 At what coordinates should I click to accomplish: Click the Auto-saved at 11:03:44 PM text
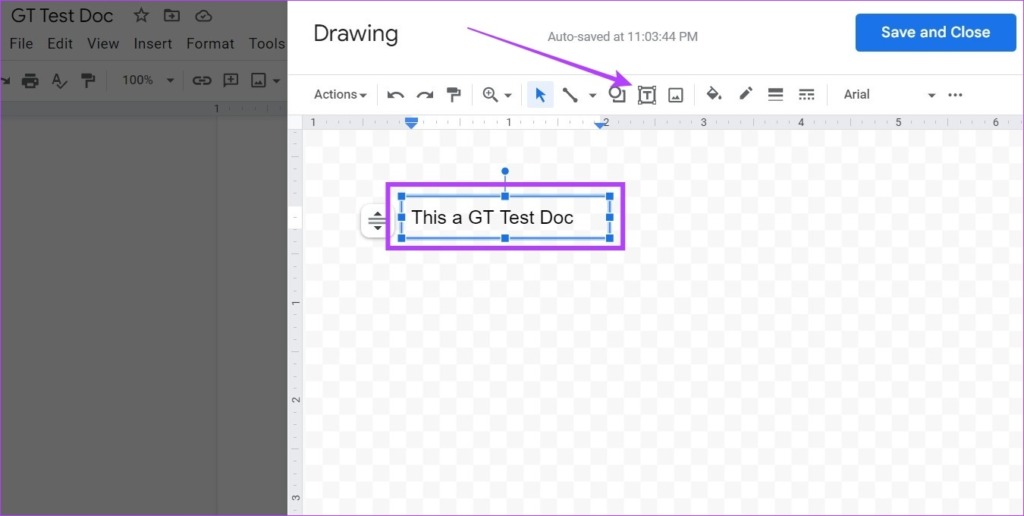point(622,37)
